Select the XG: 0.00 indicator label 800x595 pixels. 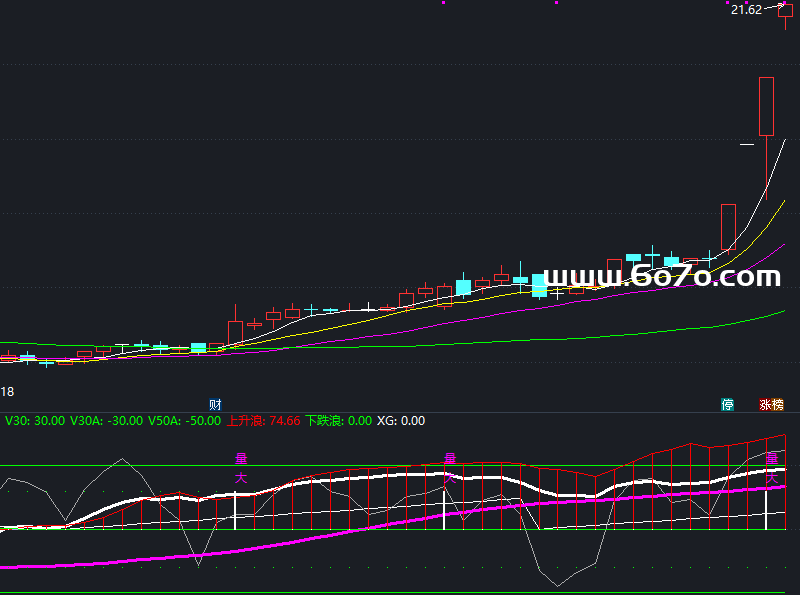pos(400,421)
